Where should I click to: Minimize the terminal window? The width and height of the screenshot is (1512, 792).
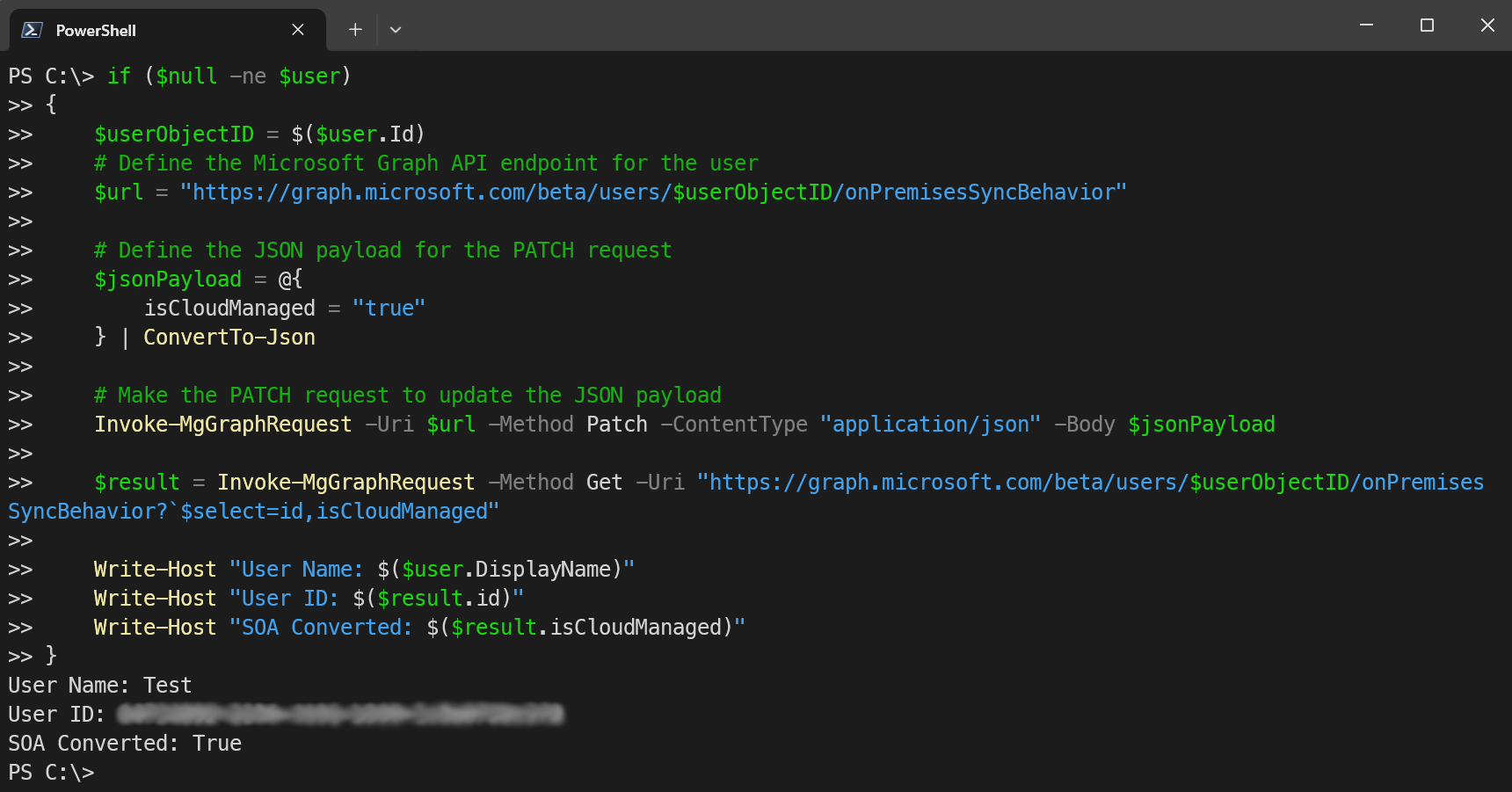[x=1366, y=25]
